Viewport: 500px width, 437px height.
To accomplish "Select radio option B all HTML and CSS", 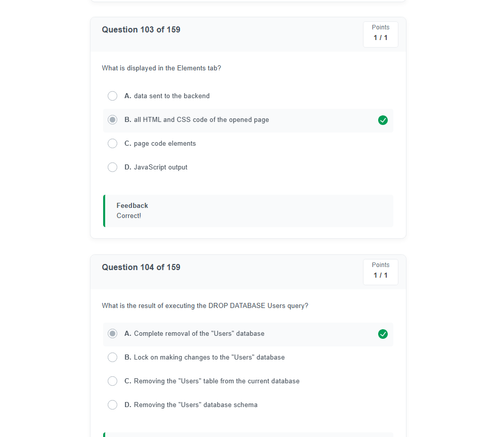I will [112, 120].
